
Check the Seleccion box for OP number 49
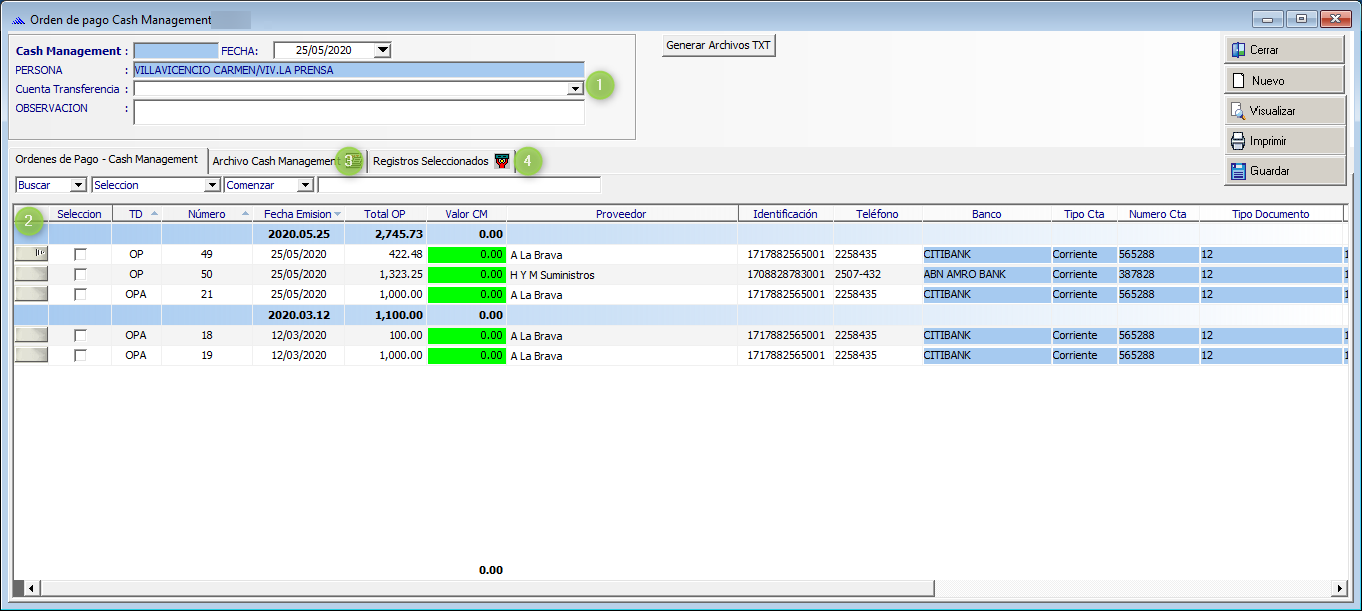80,255
